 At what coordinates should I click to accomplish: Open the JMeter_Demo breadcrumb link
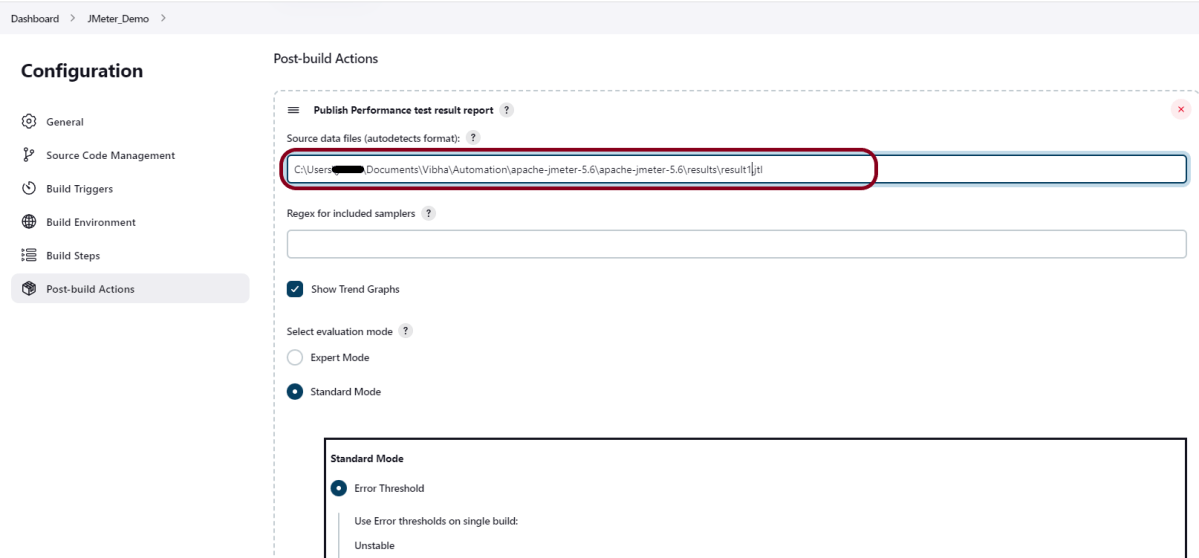coord(118,19)
